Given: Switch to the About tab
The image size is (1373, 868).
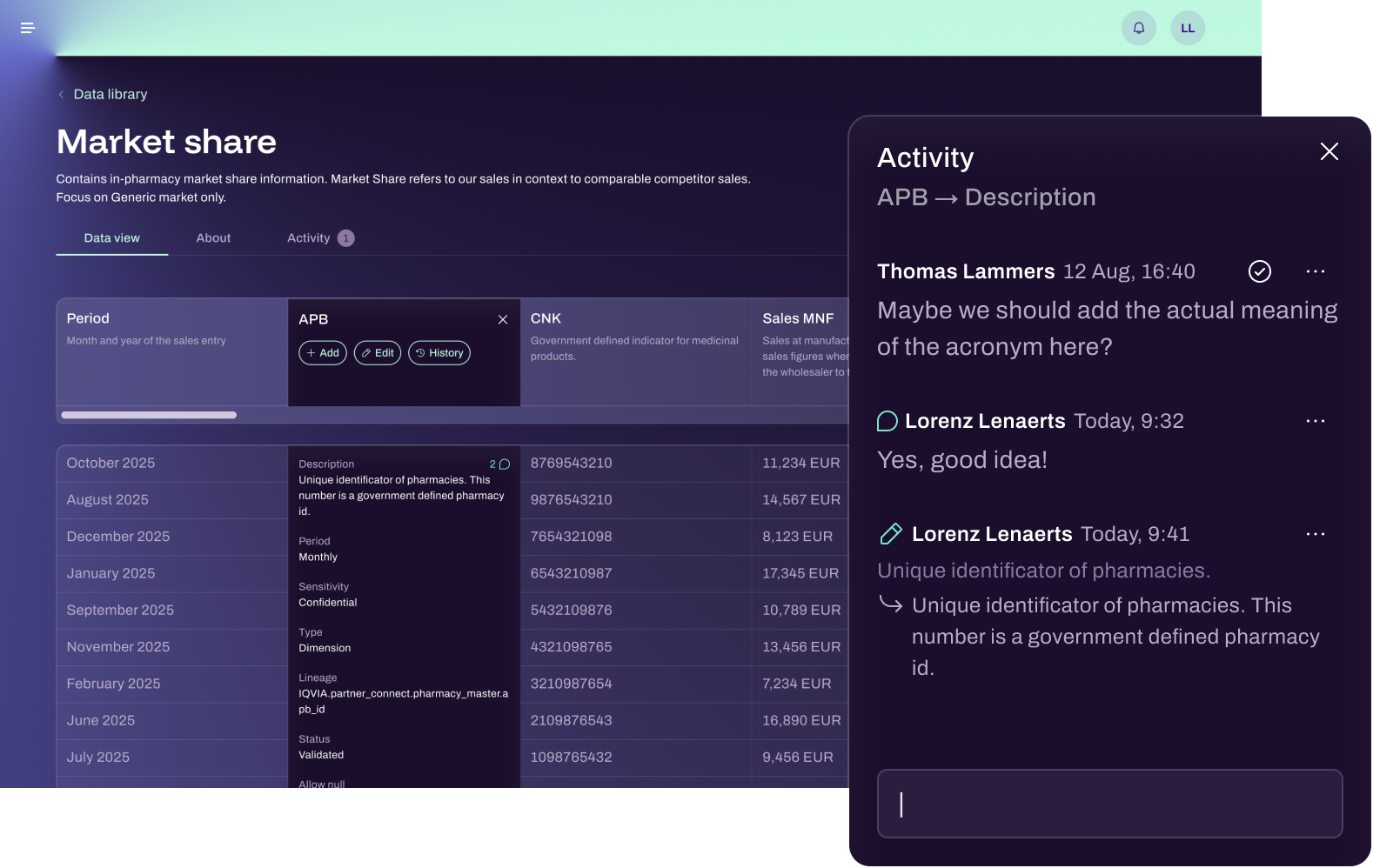Looking at the screenshot, I should (x=213, y=238).
